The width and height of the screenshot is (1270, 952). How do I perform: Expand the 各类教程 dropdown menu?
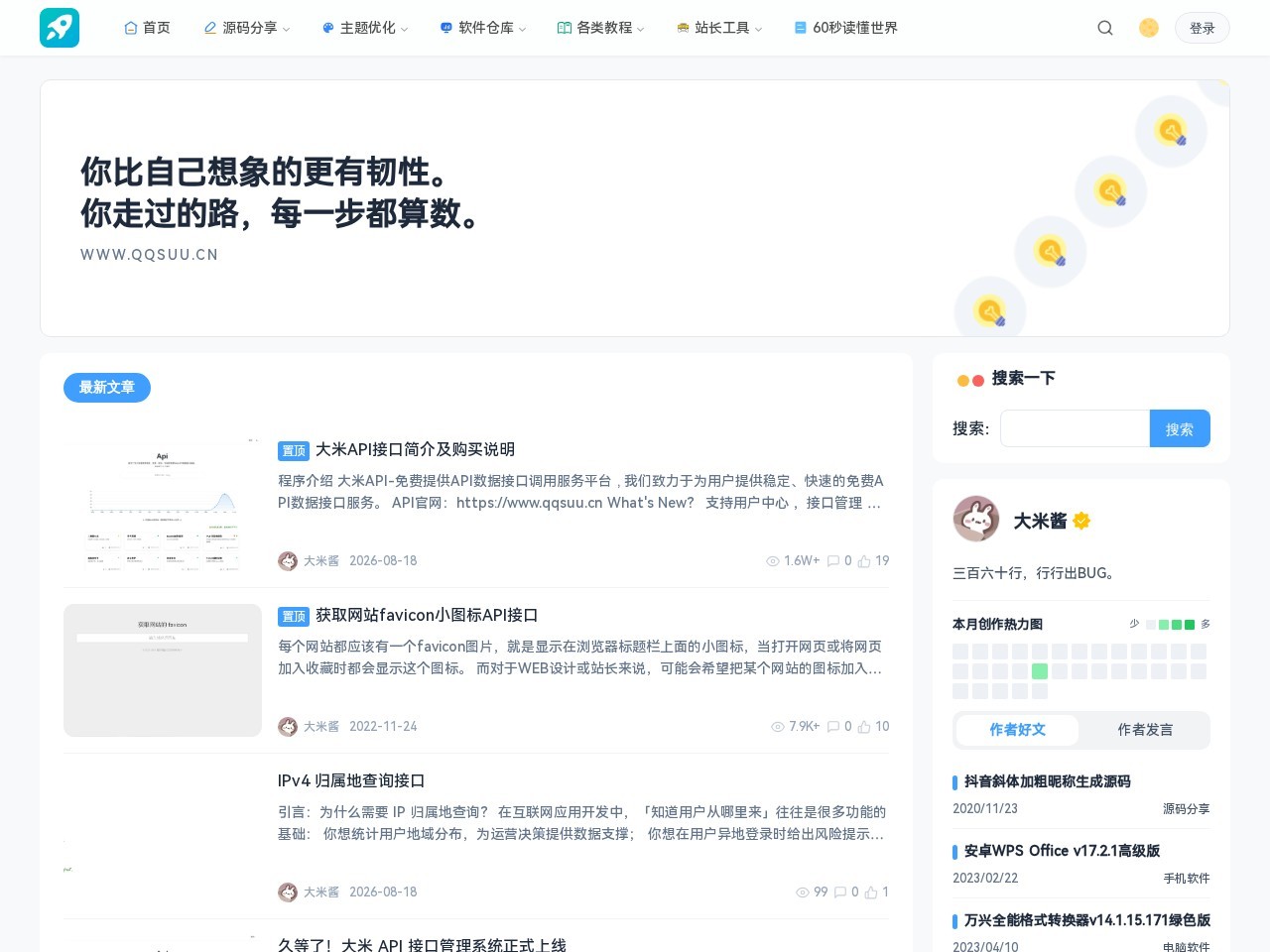click(x=601, y=28)
